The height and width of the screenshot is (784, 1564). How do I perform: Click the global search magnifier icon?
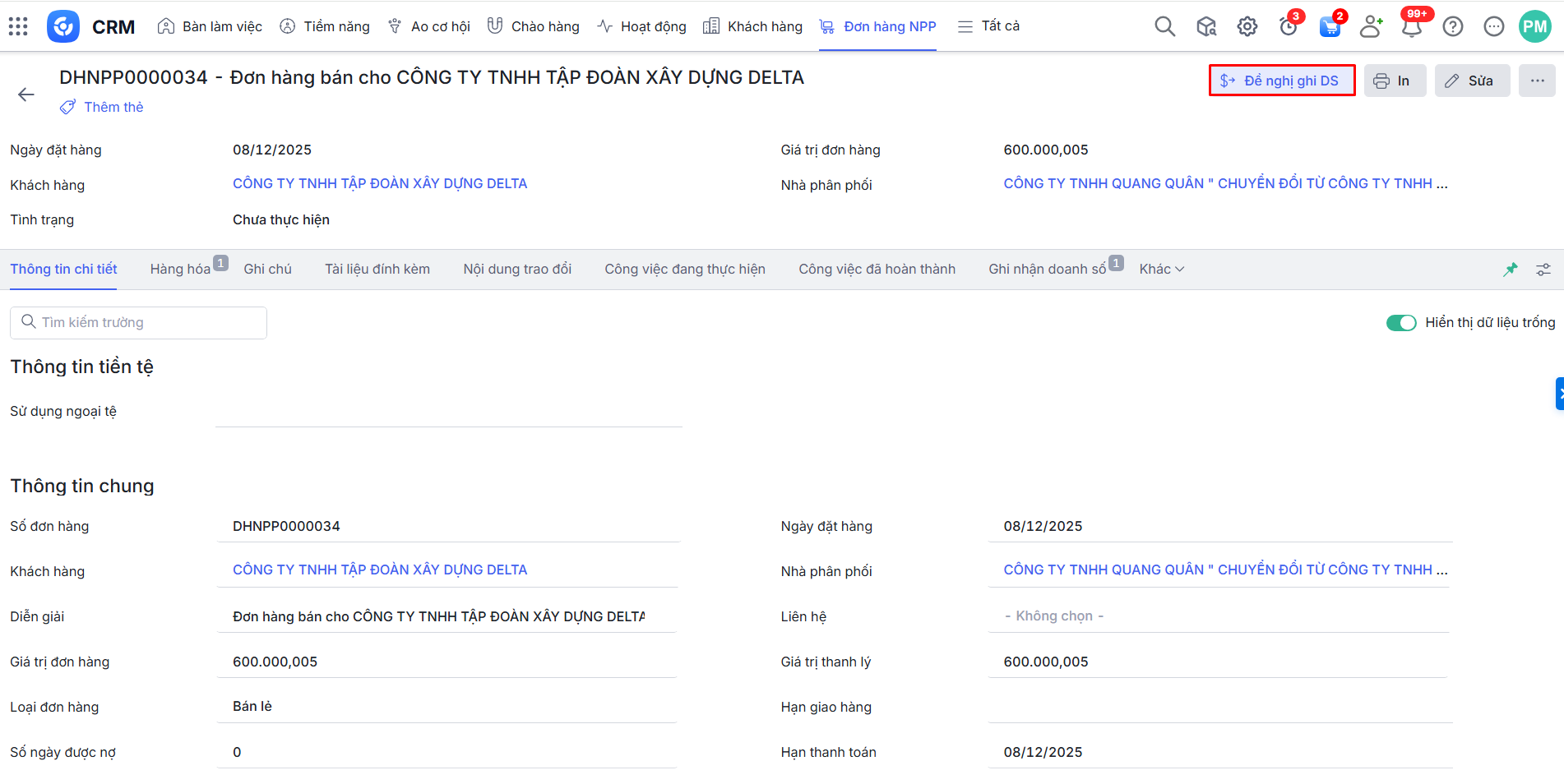click(x=1164, y=27)
